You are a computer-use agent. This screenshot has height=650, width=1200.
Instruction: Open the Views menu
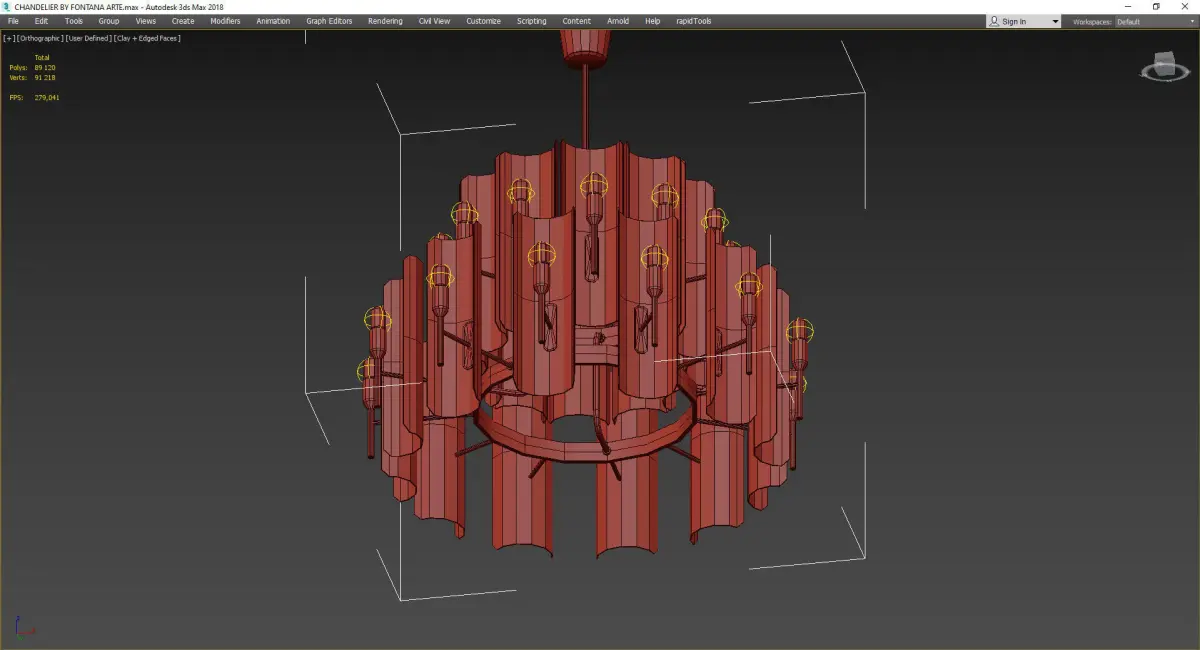[x=146, y=21]
